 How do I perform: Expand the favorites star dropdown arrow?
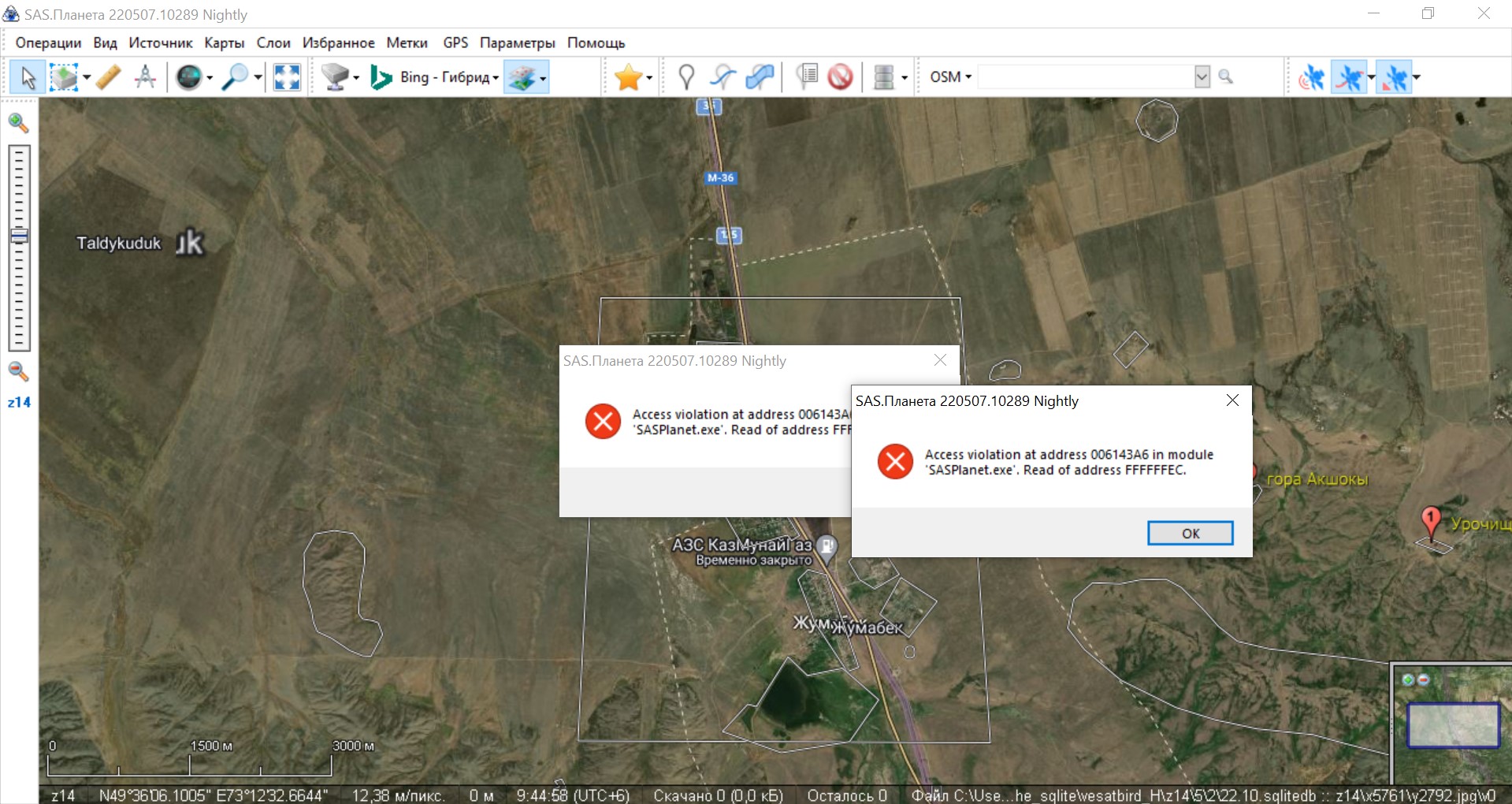coord(649,77)
